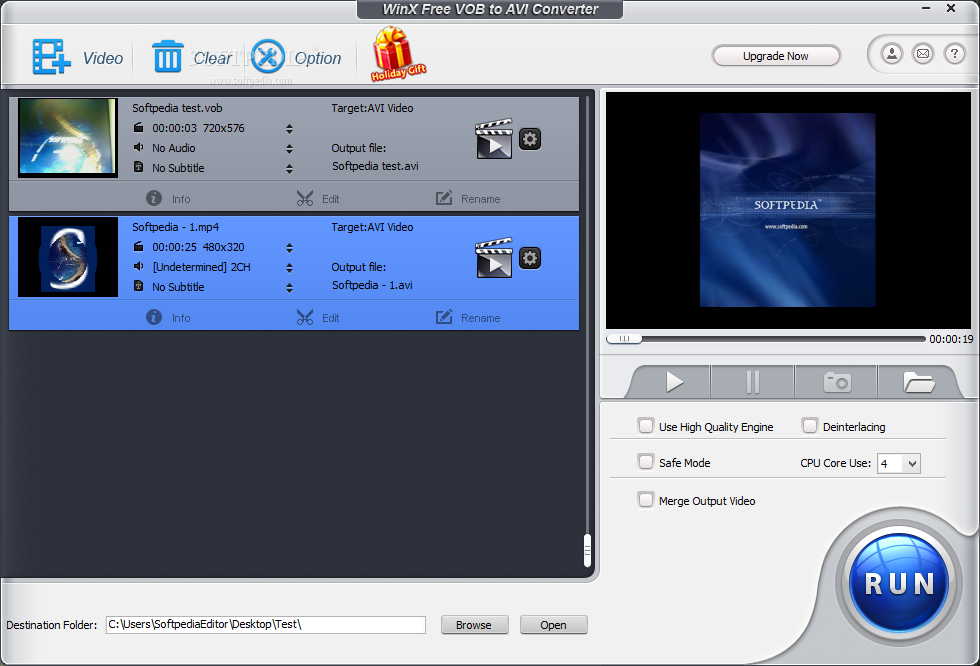Click Info icon for Softpedia - 1.mp4

[154, 317]
